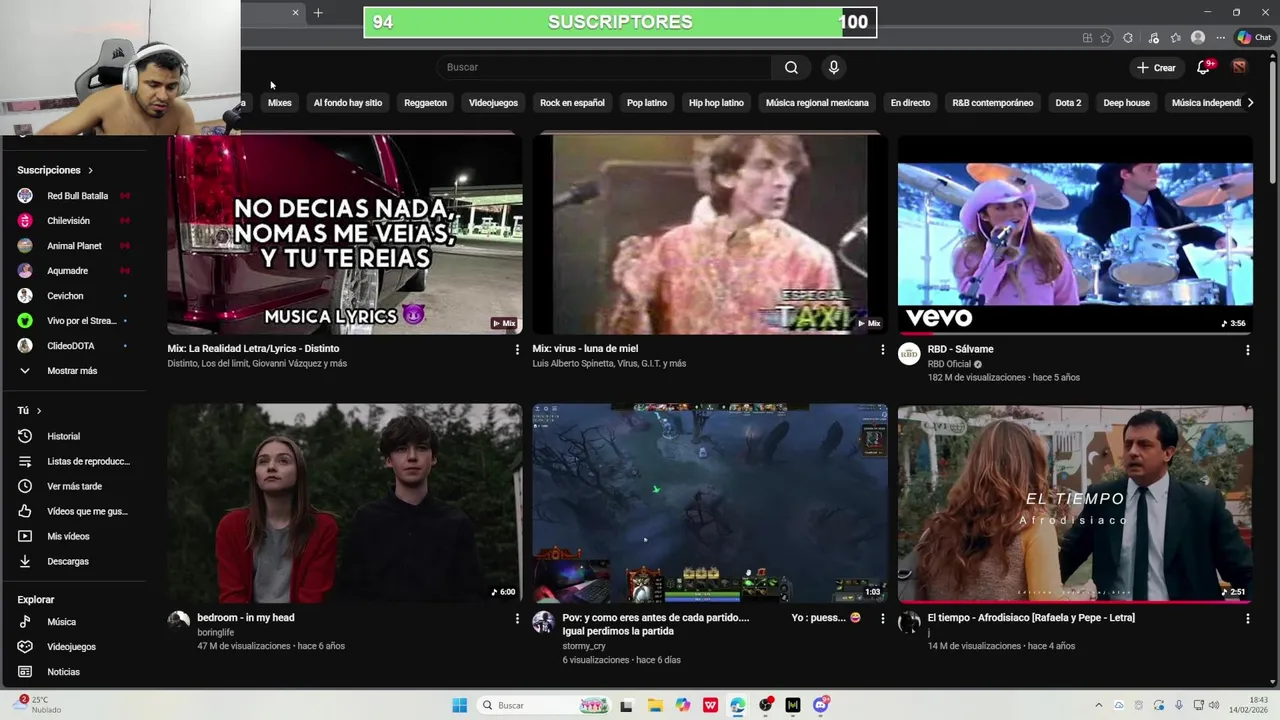Select the Al fondo hay sitio chip
This screenshot has width=1280, height=720.
tap(348, 103)
